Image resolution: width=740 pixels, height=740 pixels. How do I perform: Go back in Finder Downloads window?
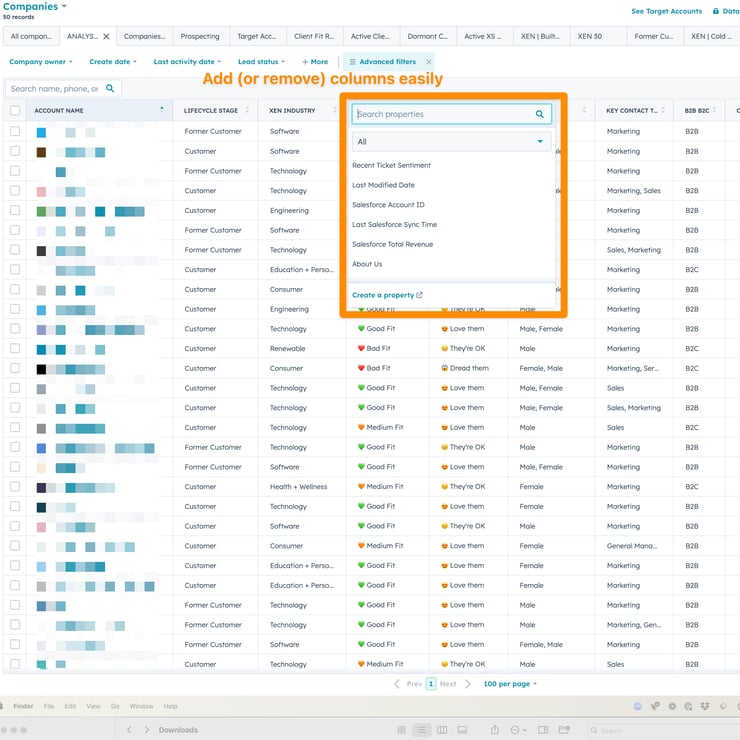[x=129, y=730]
